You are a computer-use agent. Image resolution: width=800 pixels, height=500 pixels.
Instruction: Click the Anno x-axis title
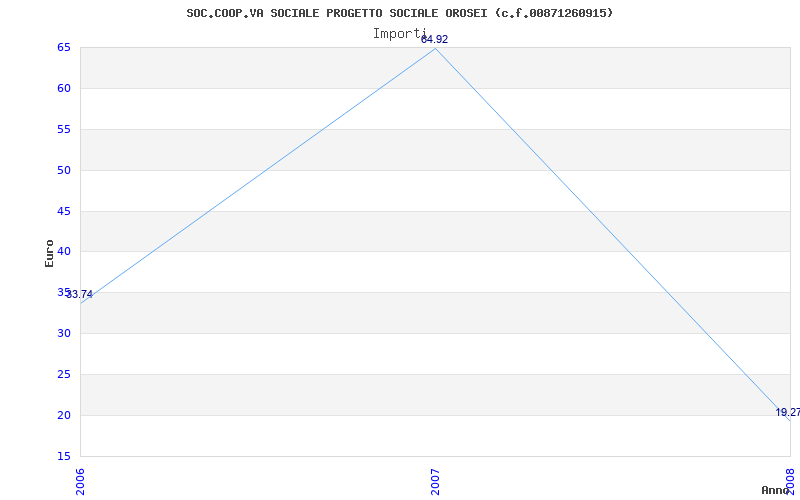tap(776, 490)
